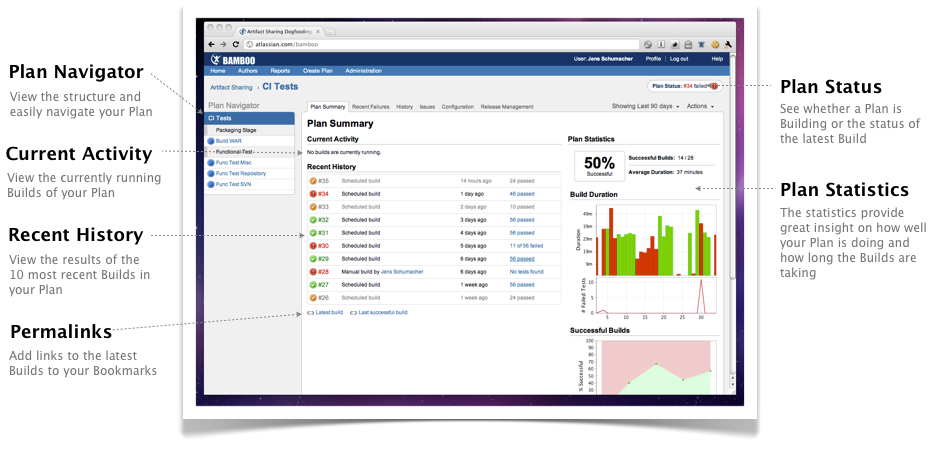
Task: Open the Release Management tab
Action: 507,107
